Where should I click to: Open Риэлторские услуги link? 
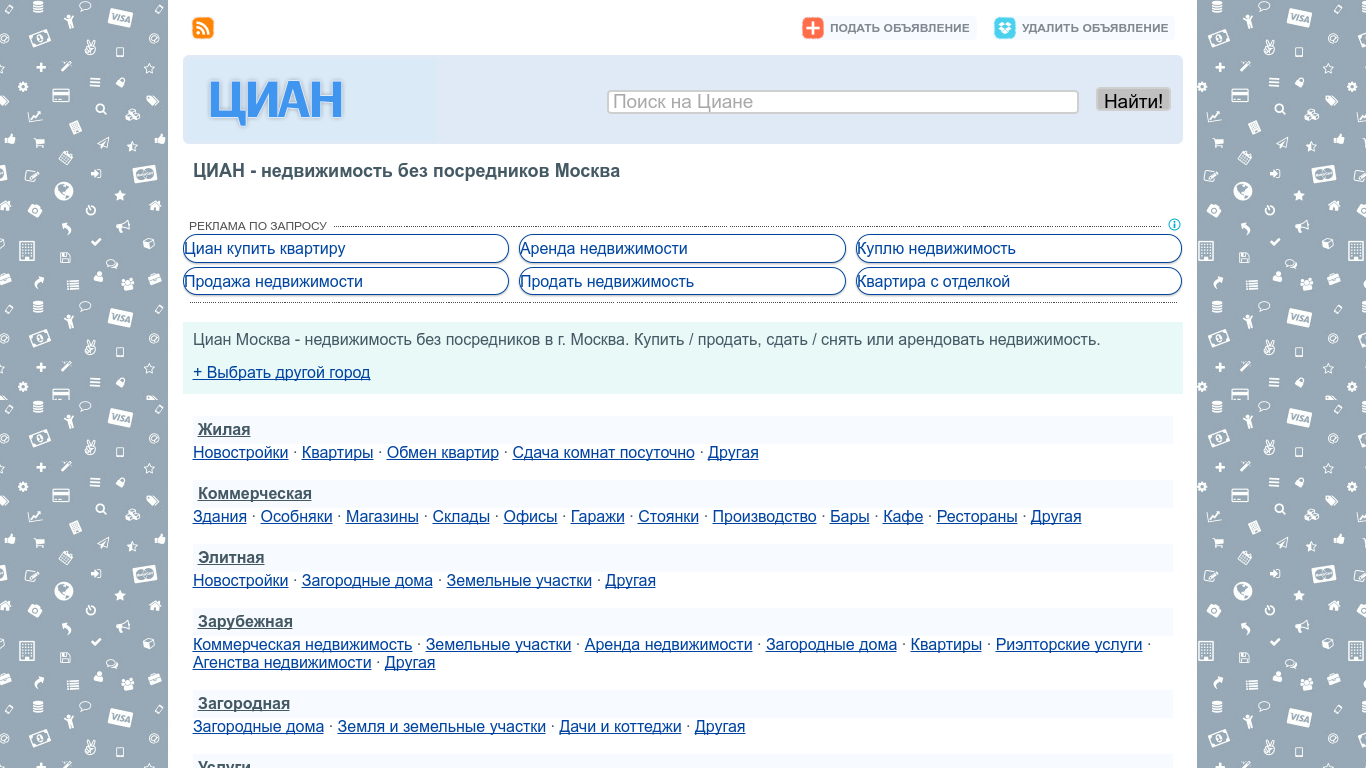(1069, 645)
